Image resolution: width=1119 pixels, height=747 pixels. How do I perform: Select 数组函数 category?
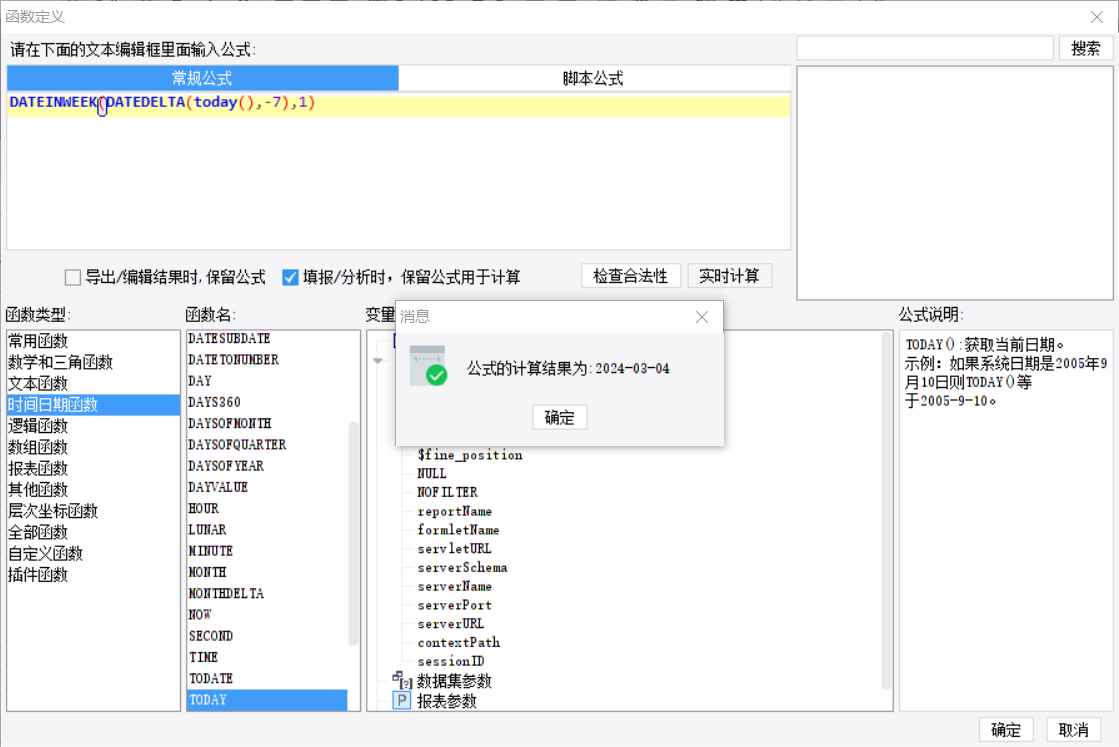coord(93,447)
